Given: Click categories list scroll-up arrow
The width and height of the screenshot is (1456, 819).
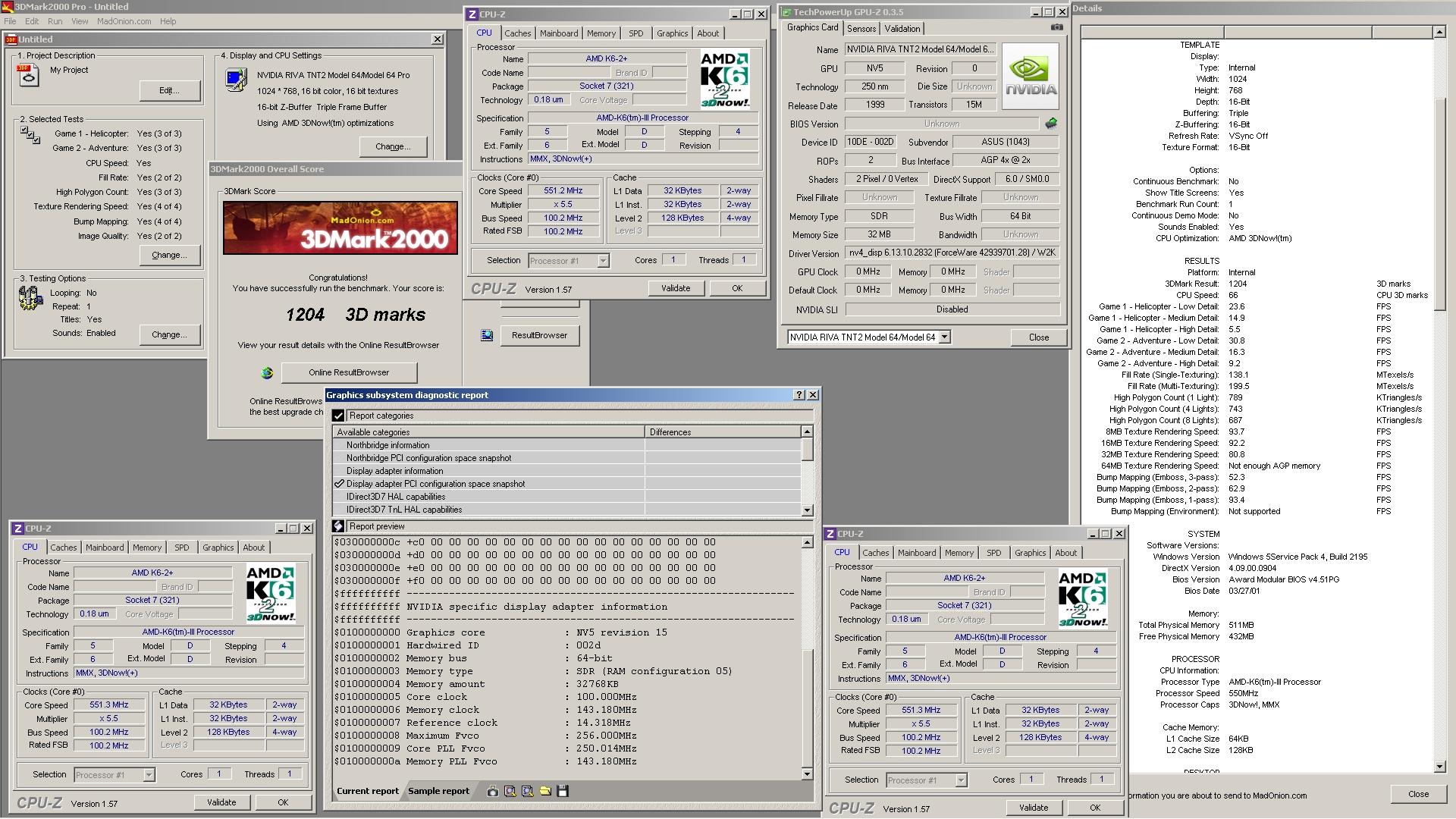Looking at the screenshot, I should click(x=807, y=431).
